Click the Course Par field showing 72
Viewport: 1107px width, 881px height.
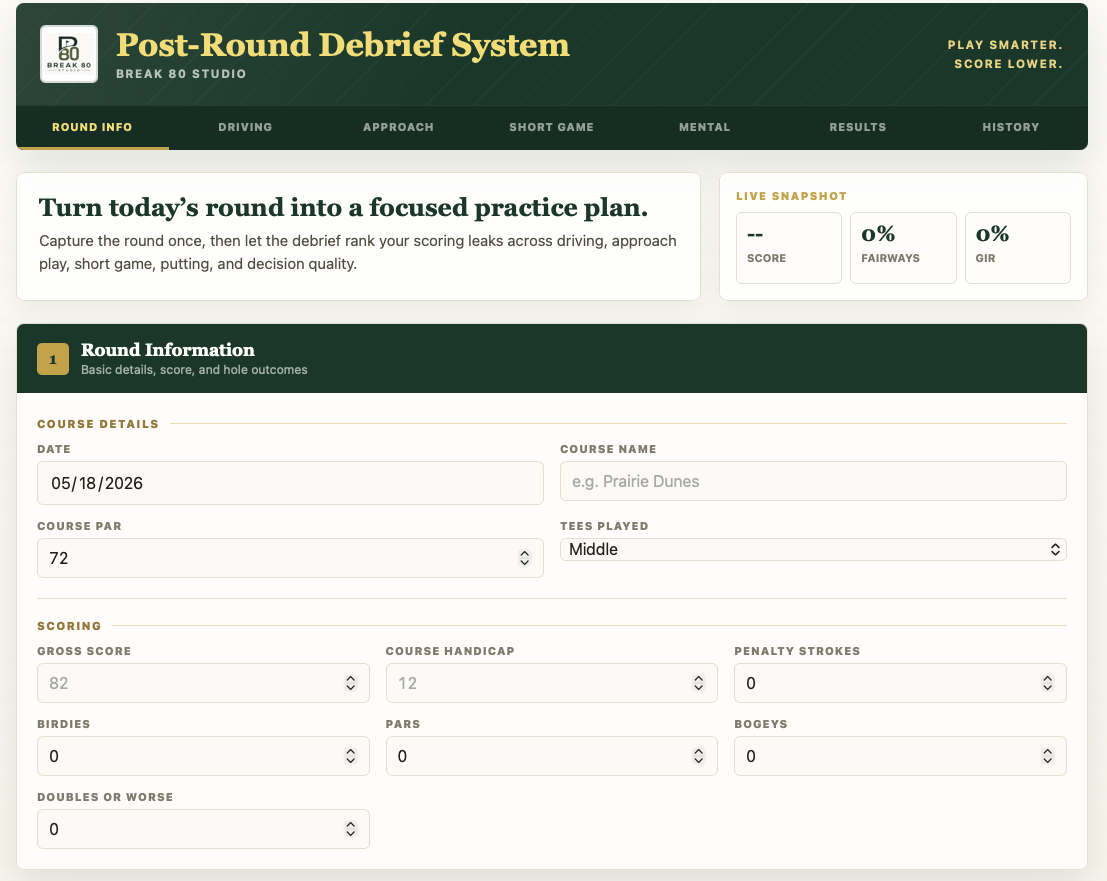(x=290, y=558)
